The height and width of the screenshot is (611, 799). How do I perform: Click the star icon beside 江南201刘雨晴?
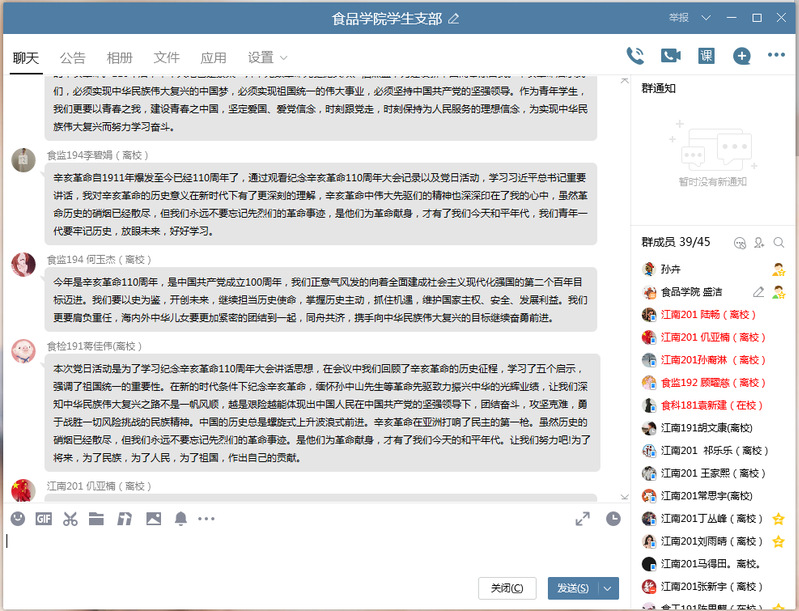click(x=778, y=541)
